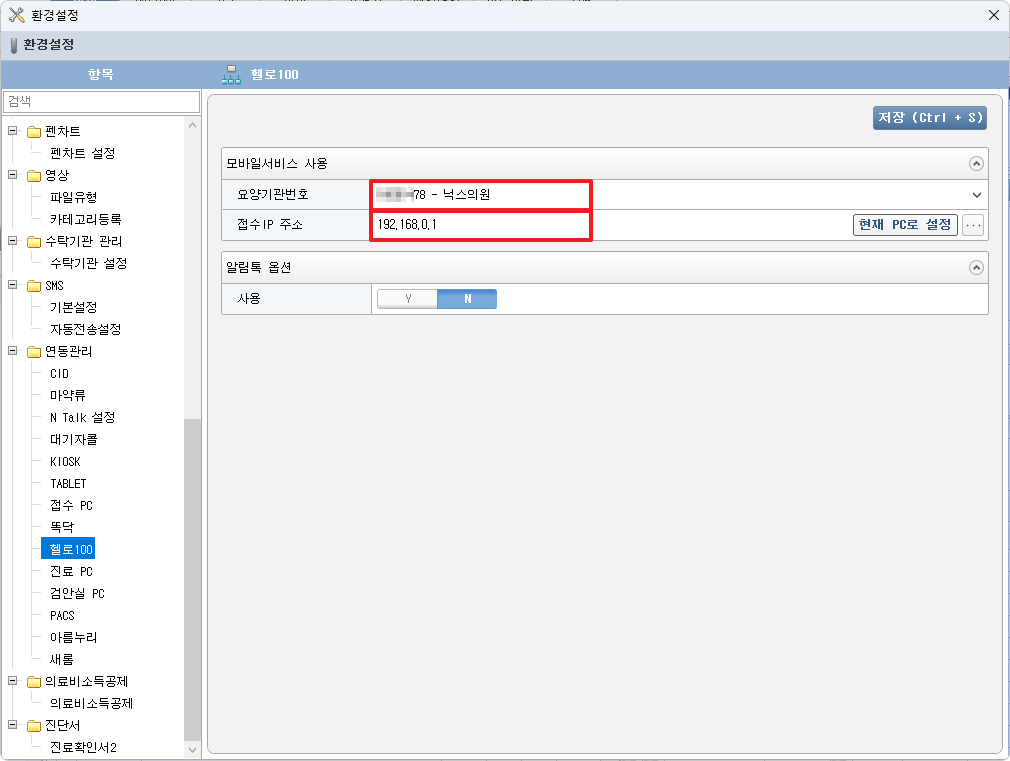Click the 펜차트 folder icon
Screen dimensions: 1010x761
[34, 132]
